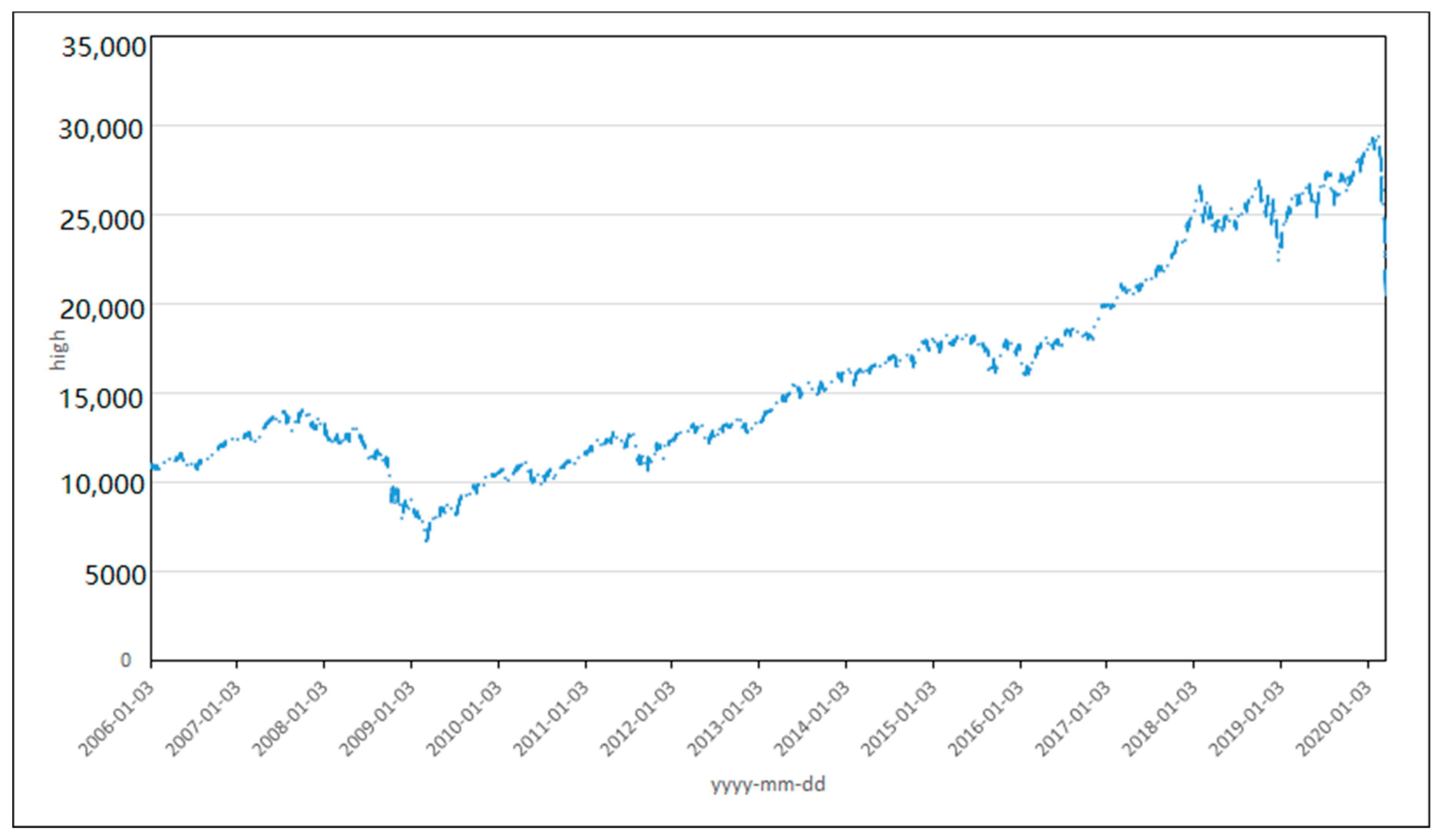Click the 2018-01-03 x-axis date label
The image size is (1444, 840).
pos(1159,720)
